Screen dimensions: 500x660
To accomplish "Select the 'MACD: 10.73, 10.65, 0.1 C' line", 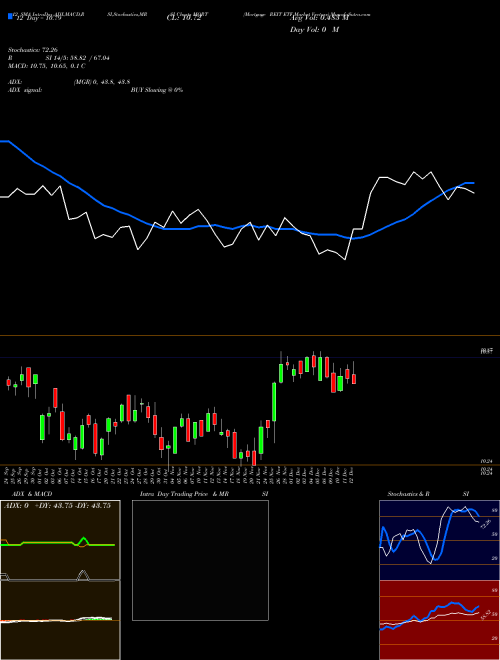I will click(47, 66).
